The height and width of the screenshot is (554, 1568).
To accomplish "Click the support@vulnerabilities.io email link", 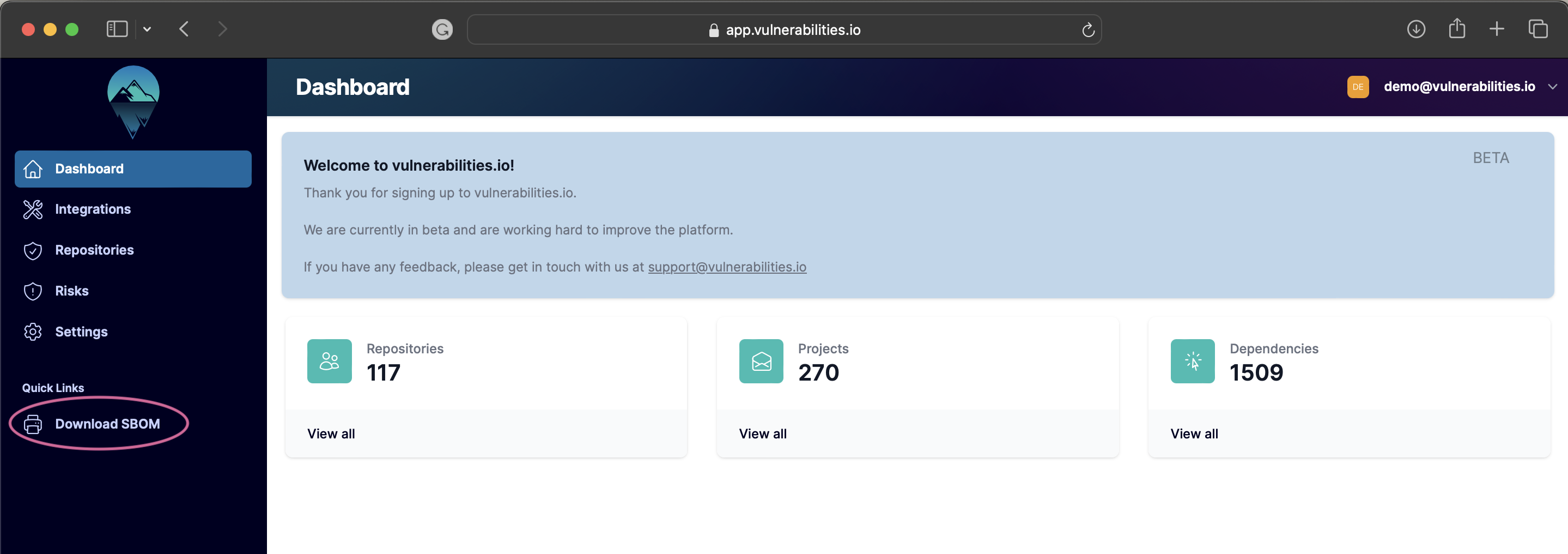I will pos(727,268).
